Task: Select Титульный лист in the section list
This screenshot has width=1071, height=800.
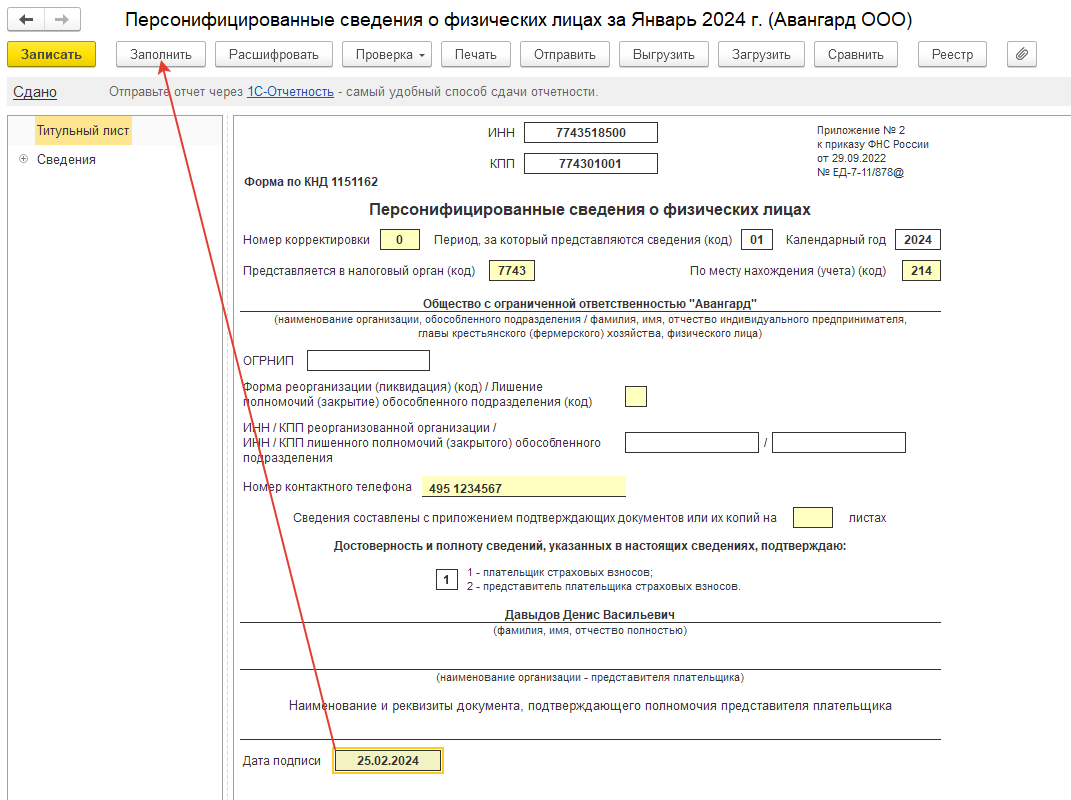Action: click(83, 130)
